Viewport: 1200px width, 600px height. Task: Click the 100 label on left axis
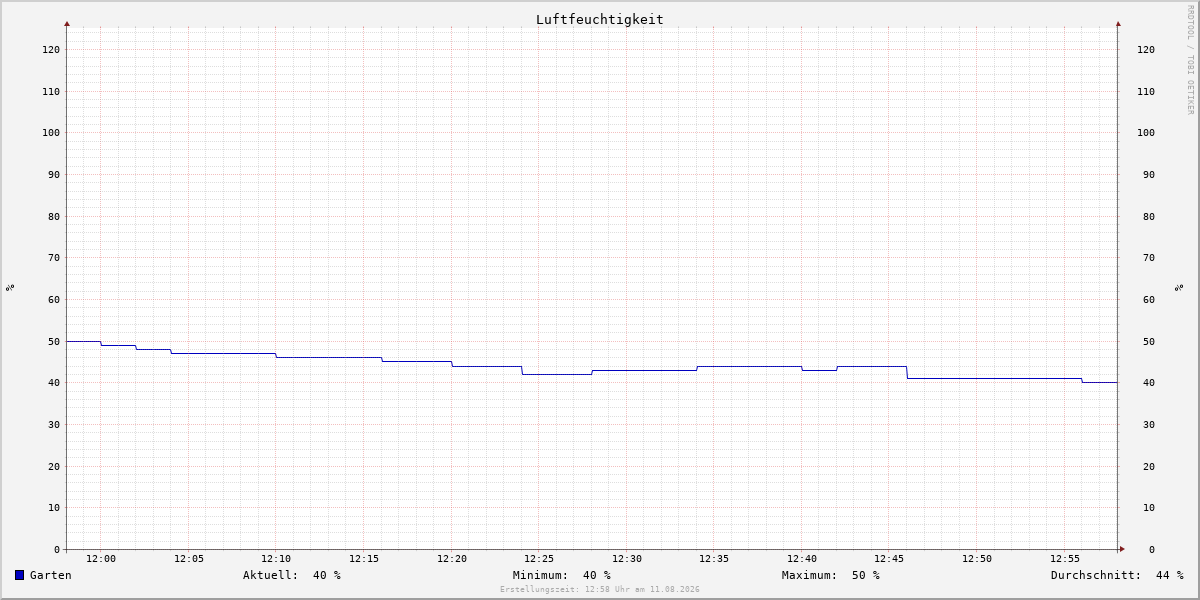[51, 132]
